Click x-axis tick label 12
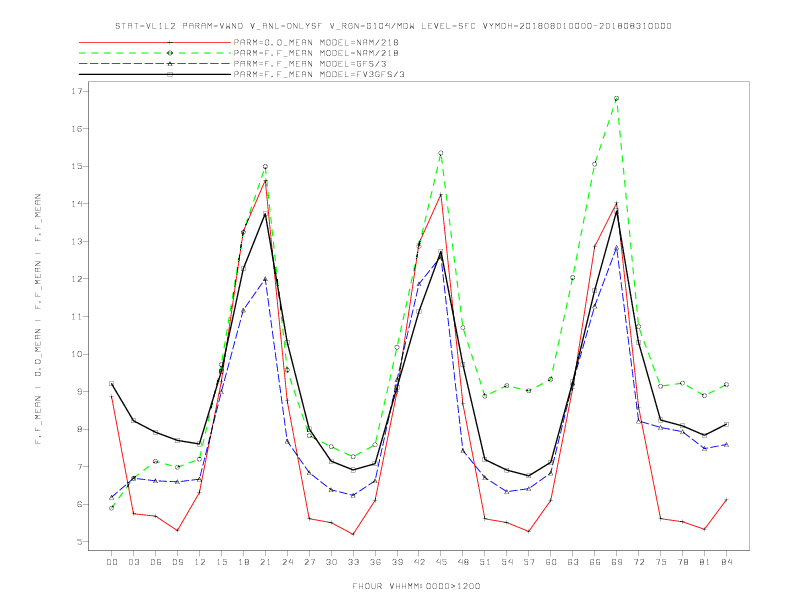Image resolution: width=792 pixels, height=612 pixels. pos(200,562)
